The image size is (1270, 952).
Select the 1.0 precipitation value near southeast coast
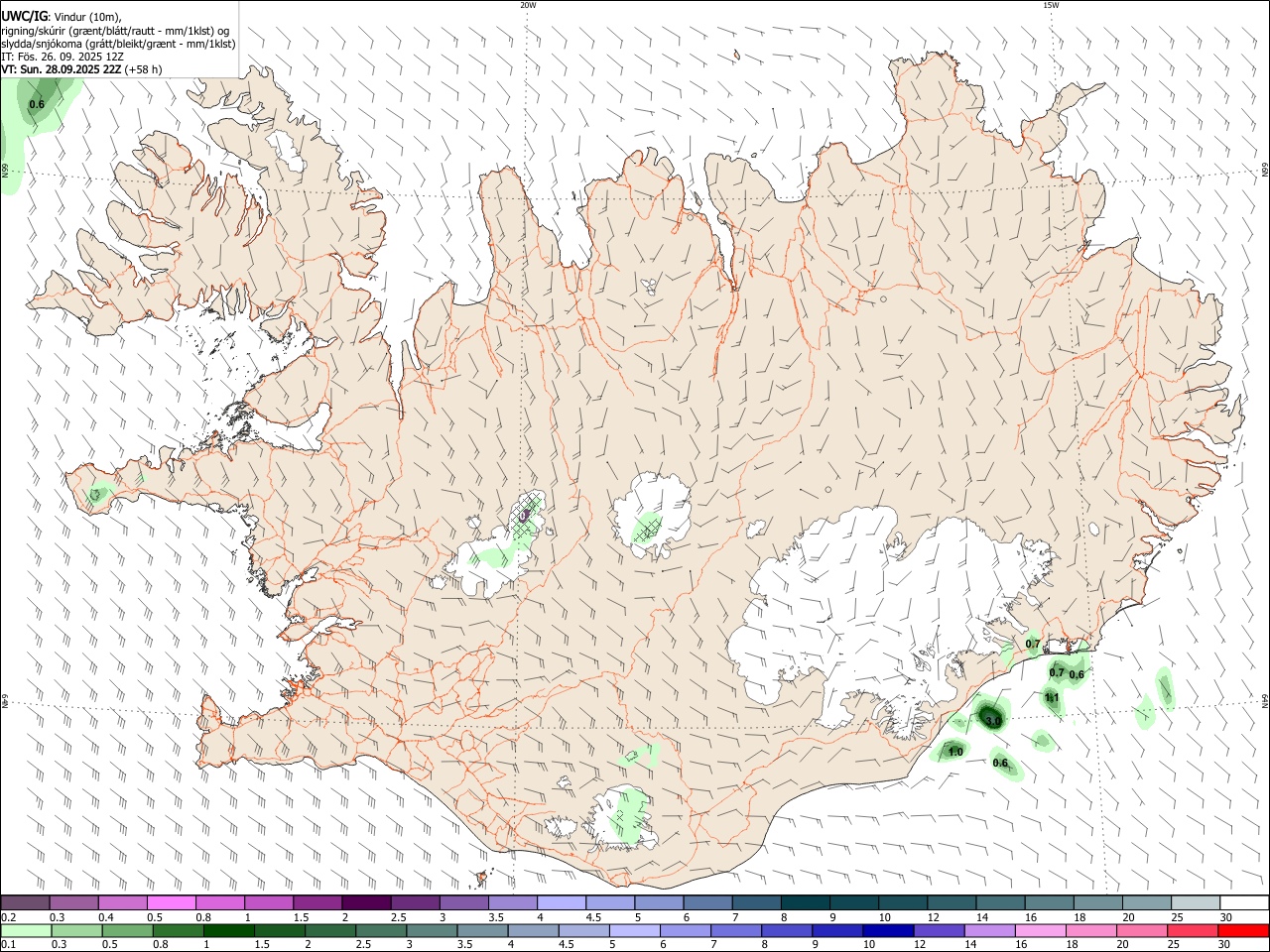click(955, 752)
